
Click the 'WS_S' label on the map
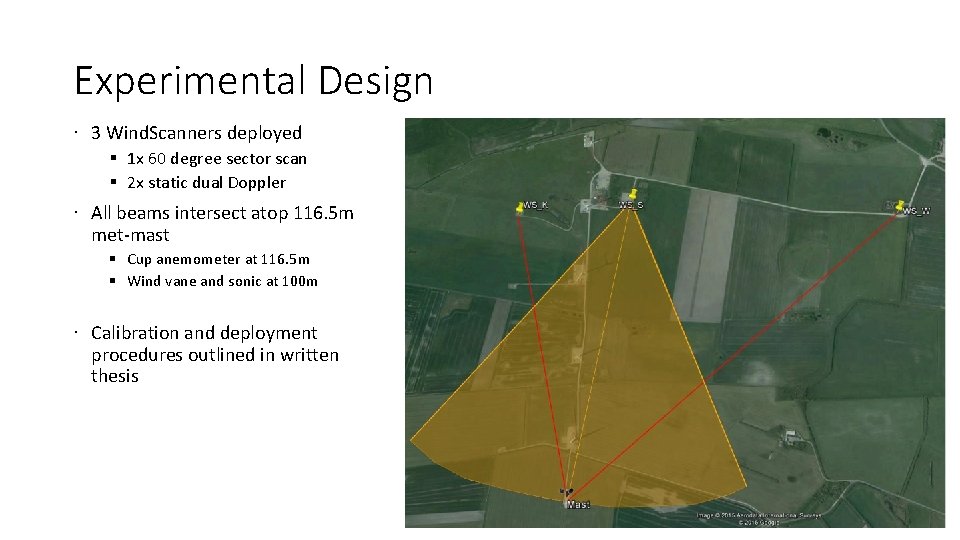[x=631, y=205]
